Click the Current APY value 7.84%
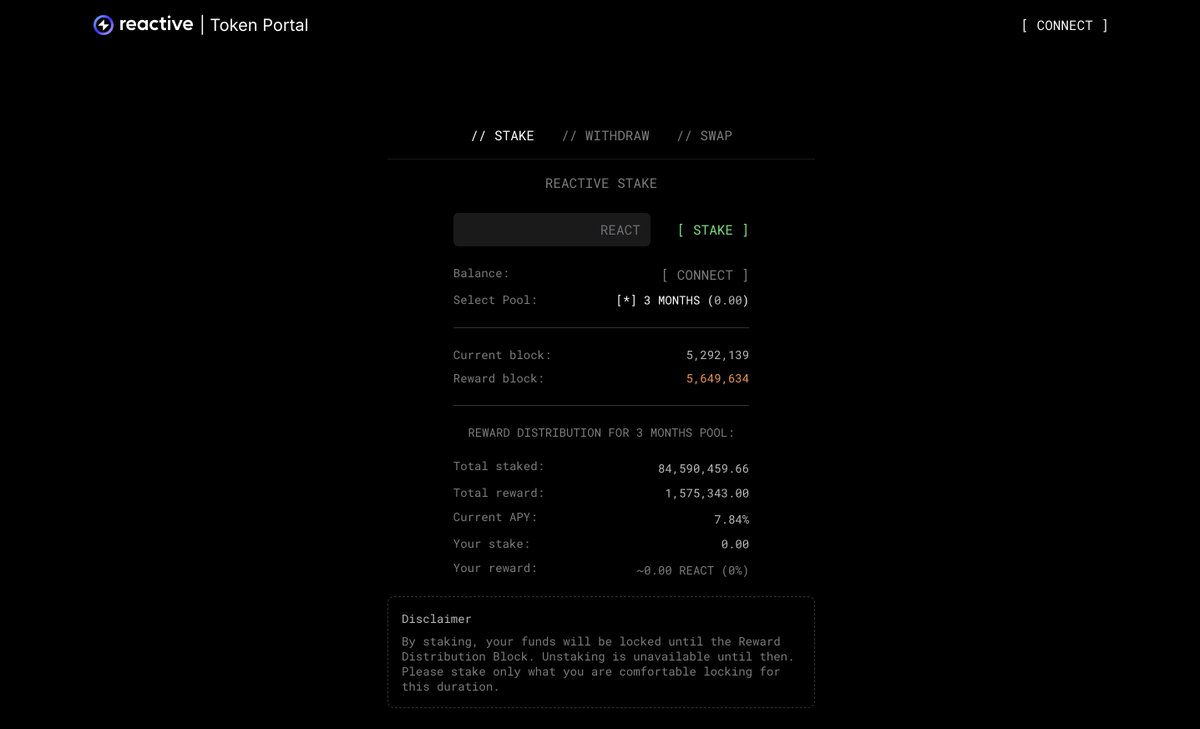 point(732,519)
